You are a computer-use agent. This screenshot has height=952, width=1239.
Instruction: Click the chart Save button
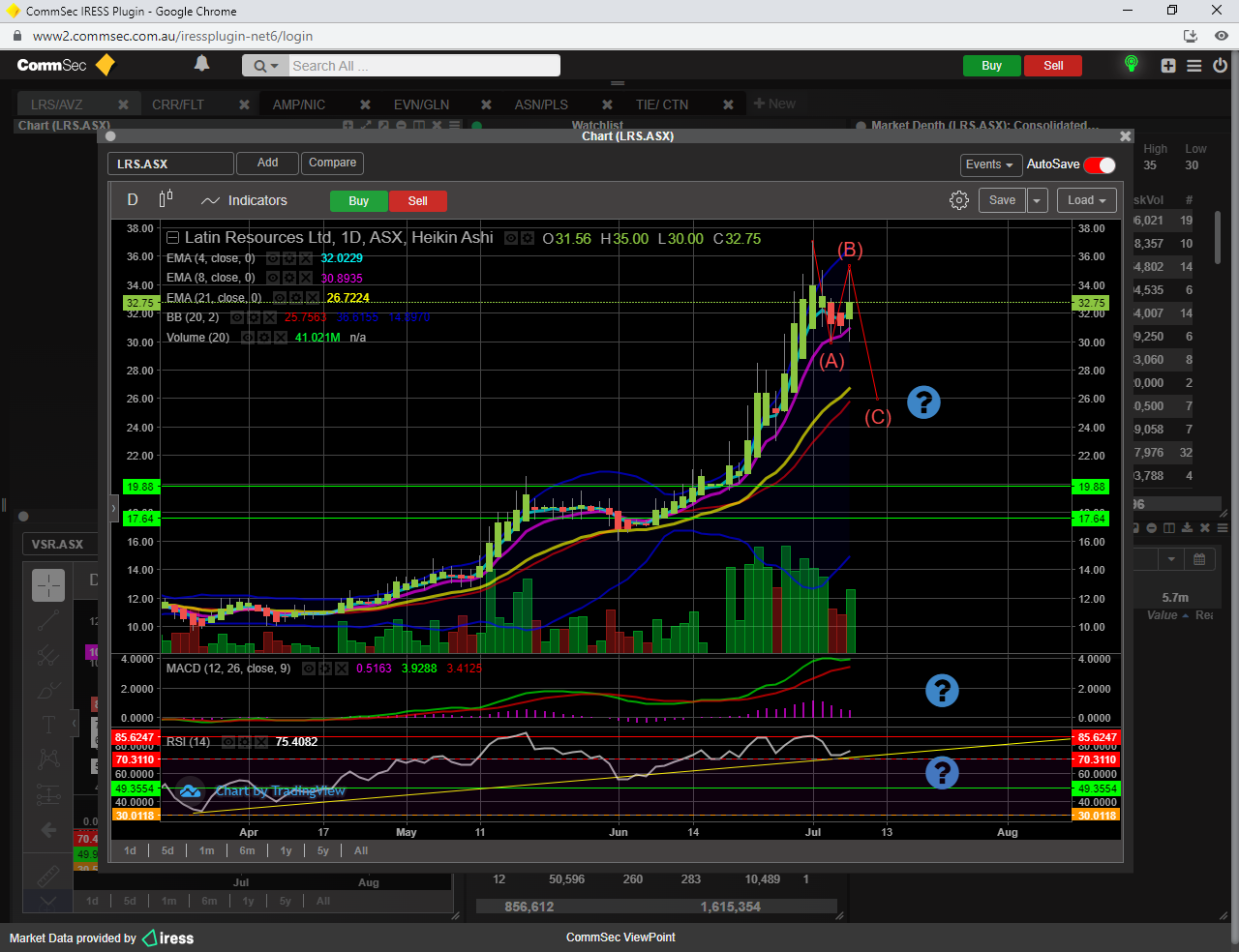(x=1002, y=200)
